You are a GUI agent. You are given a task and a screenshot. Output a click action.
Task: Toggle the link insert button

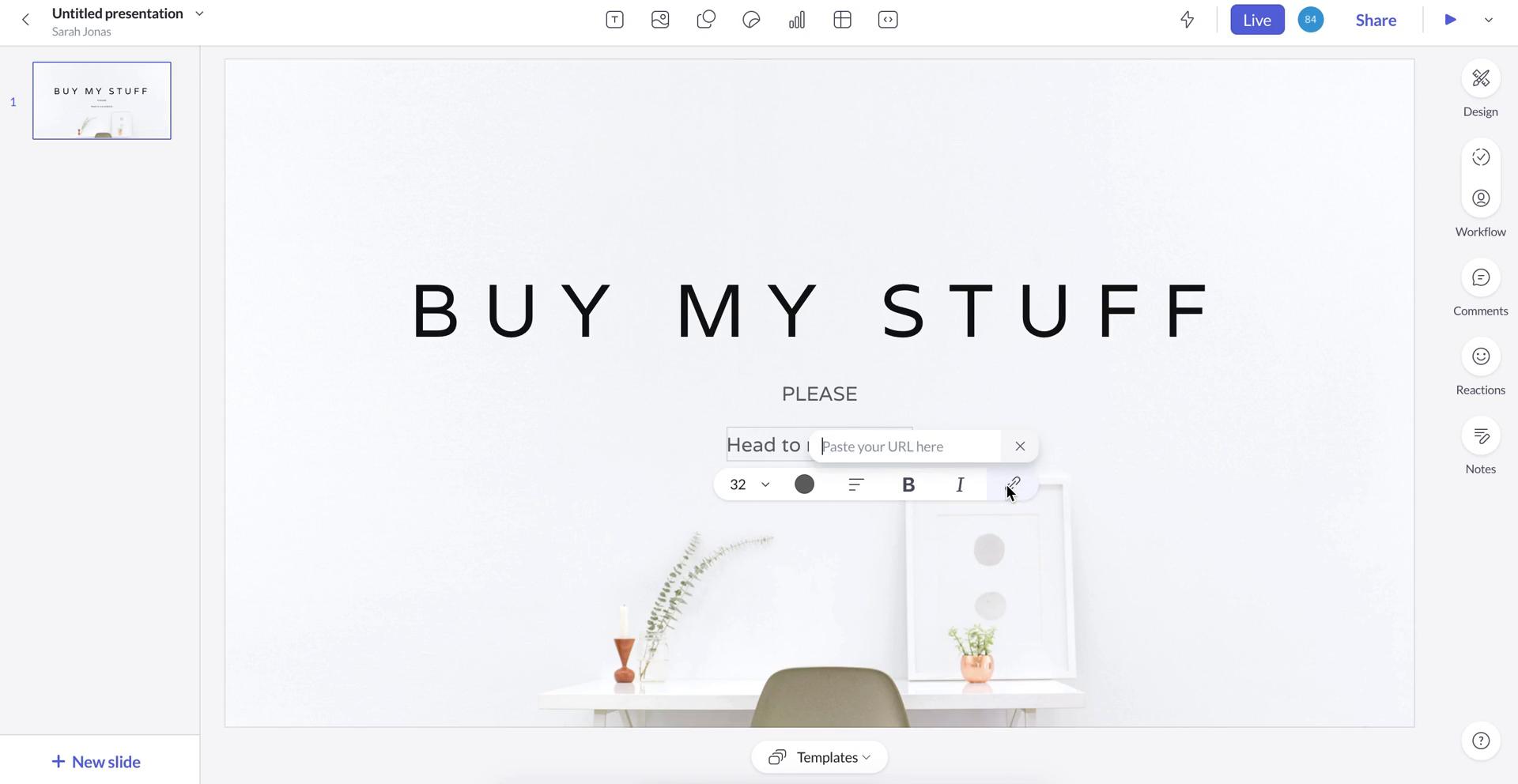click(1013, 484)
